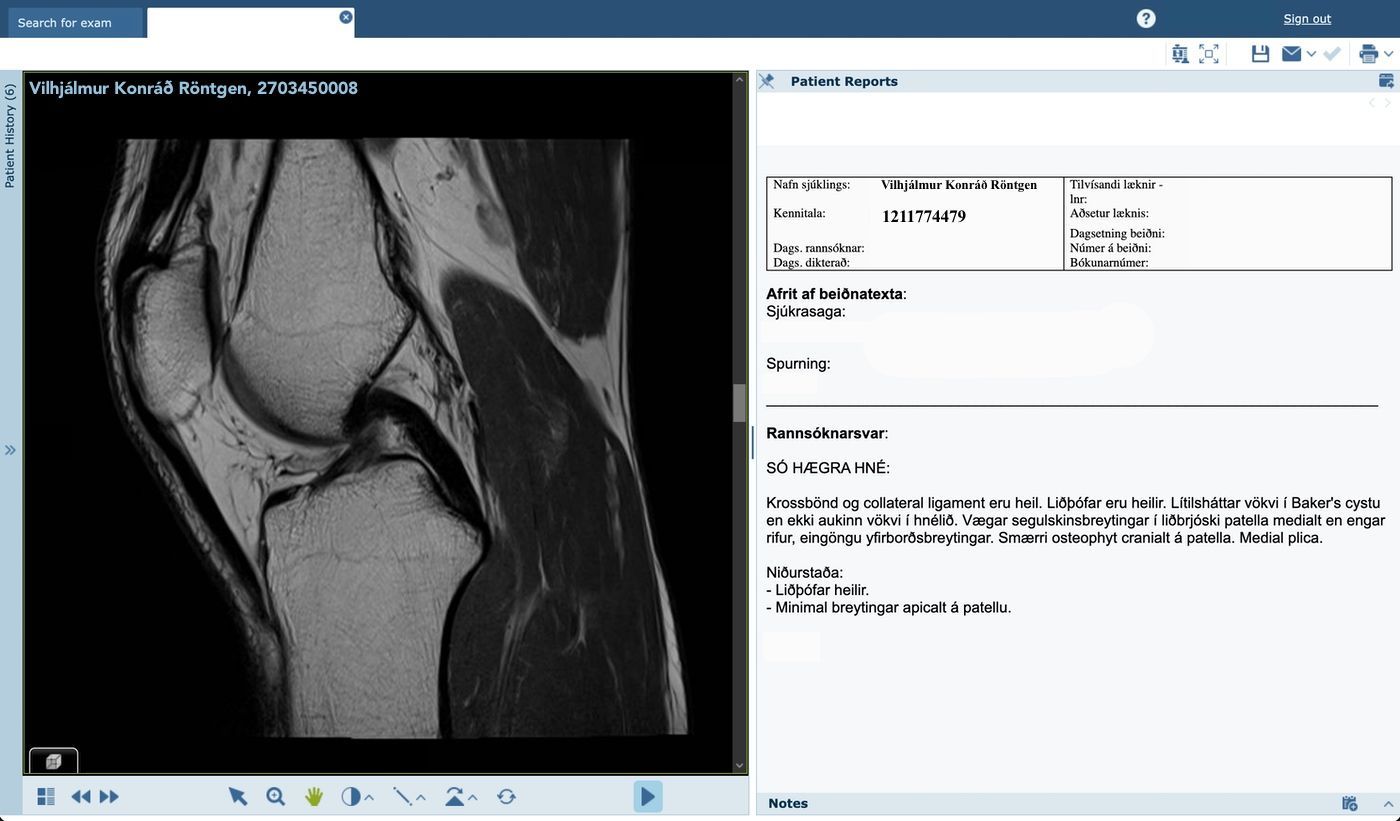1400x821 pixels.
Task: Click the image viewer vertical scrollbar thumb
Action: click(x=740, y=403)
